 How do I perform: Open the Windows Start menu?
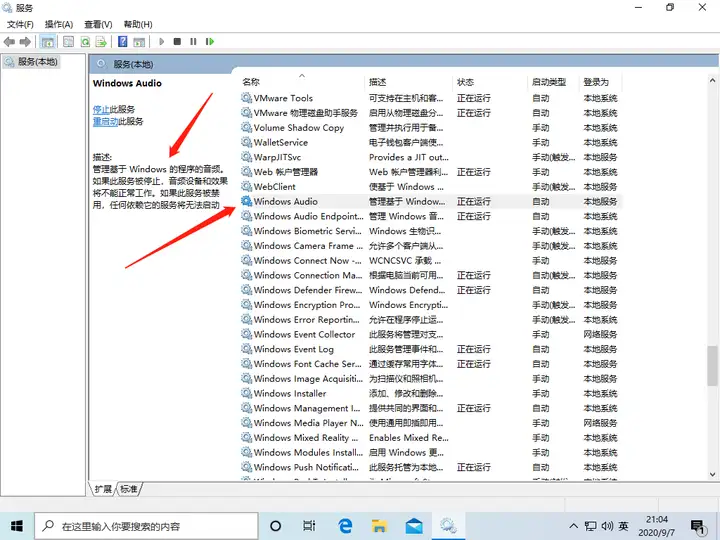pos(17,526)
